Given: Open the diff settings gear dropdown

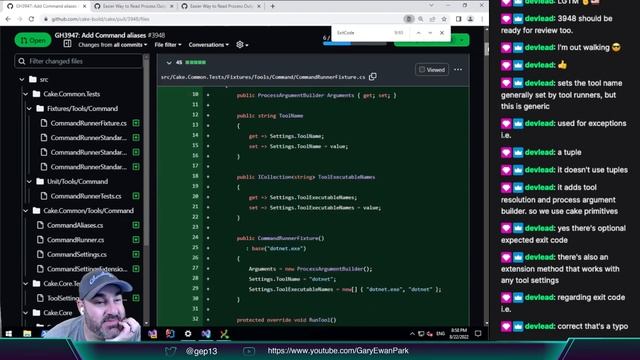Looking at the screenshot, I should 242,44.
